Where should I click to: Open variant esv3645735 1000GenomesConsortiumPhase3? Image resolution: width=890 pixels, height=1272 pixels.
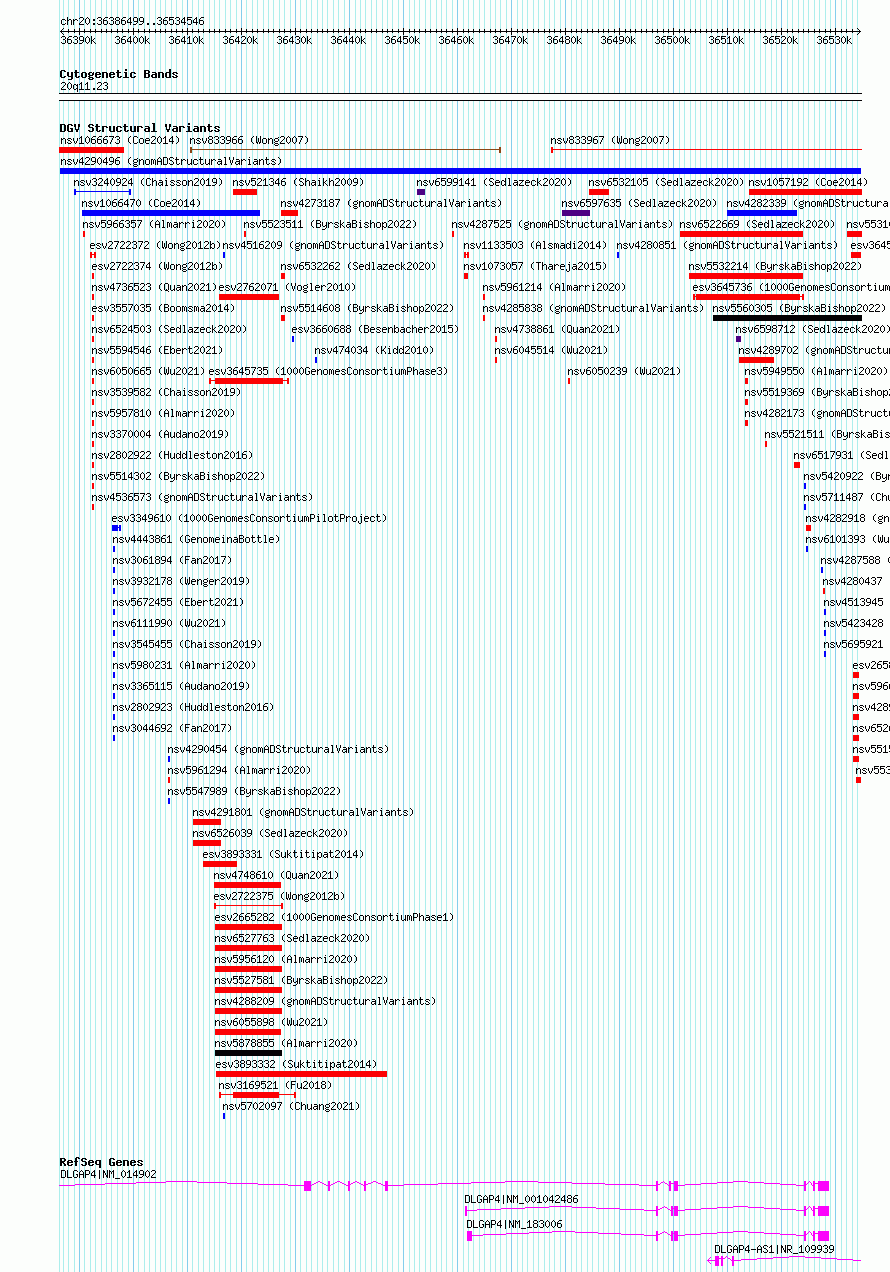328,372
